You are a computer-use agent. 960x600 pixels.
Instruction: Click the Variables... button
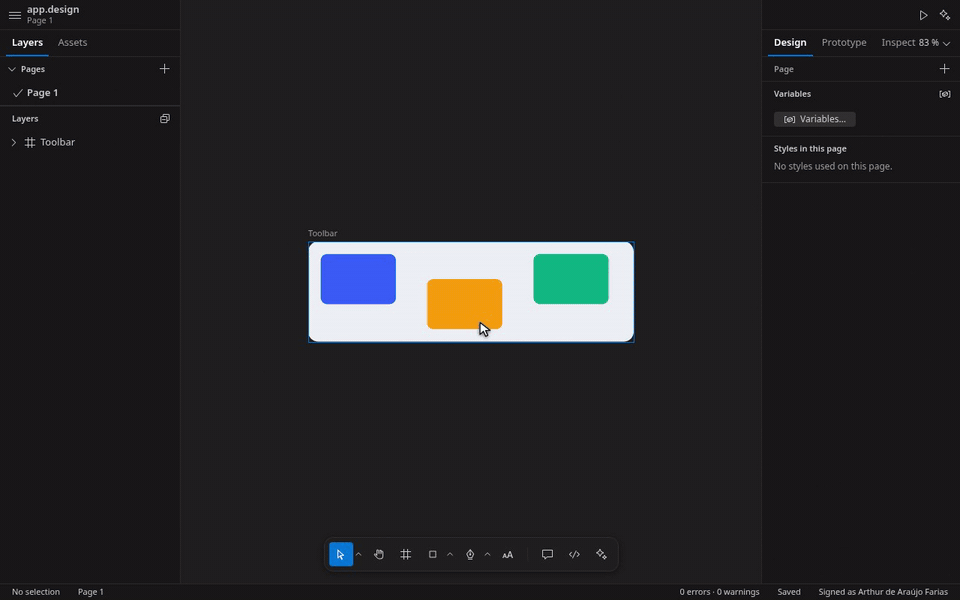point(815,119)
